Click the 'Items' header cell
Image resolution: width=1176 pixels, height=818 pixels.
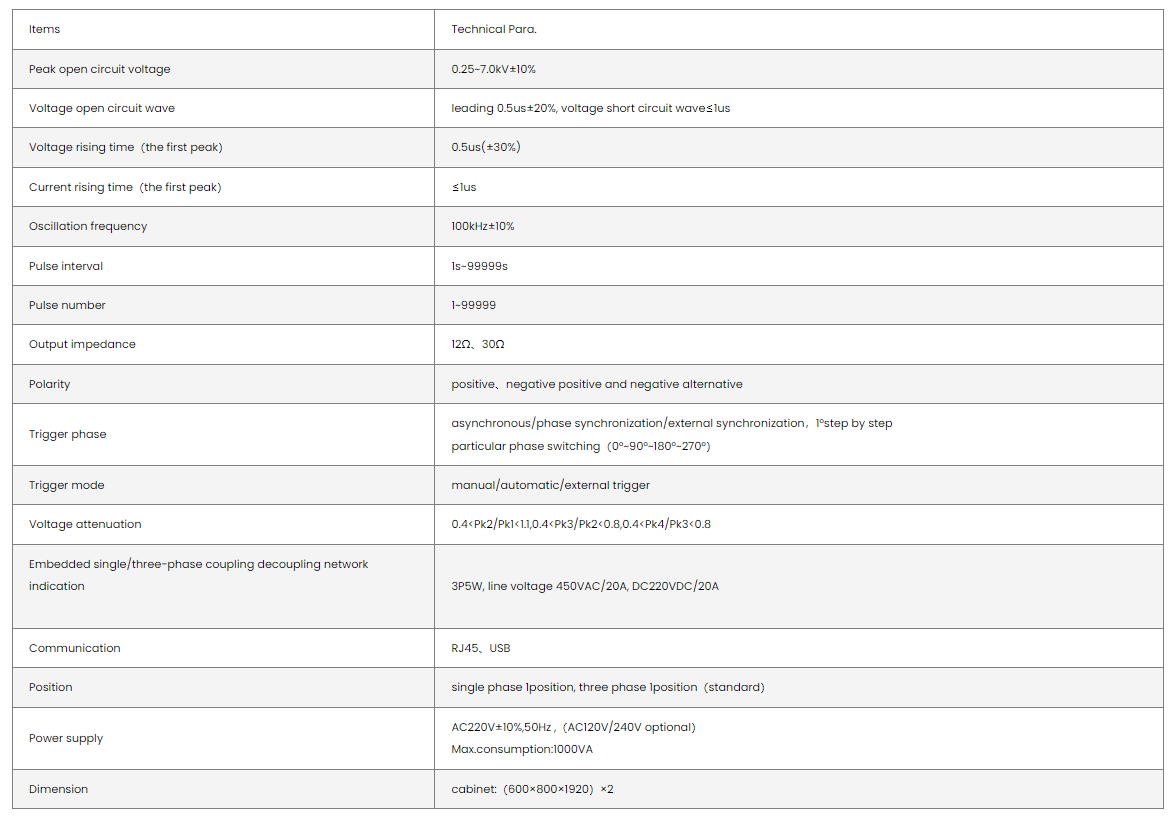[45, 29]
